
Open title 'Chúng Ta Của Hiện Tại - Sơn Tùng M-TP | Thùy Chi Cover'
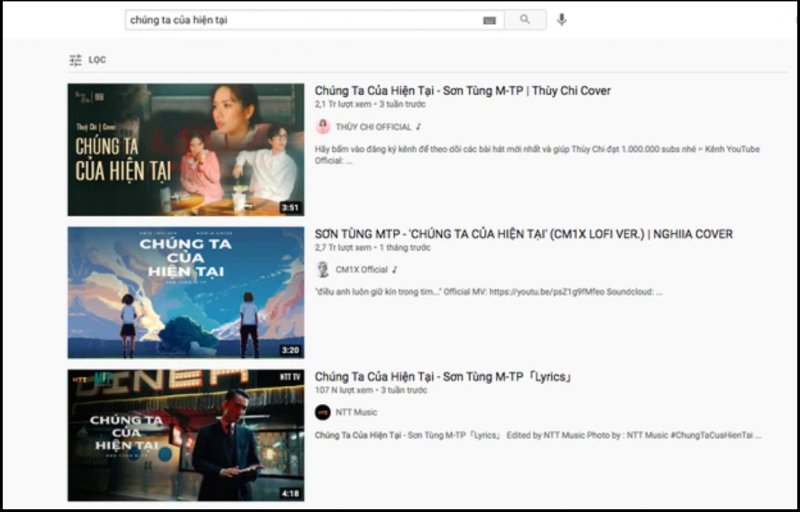coord(462,91)
